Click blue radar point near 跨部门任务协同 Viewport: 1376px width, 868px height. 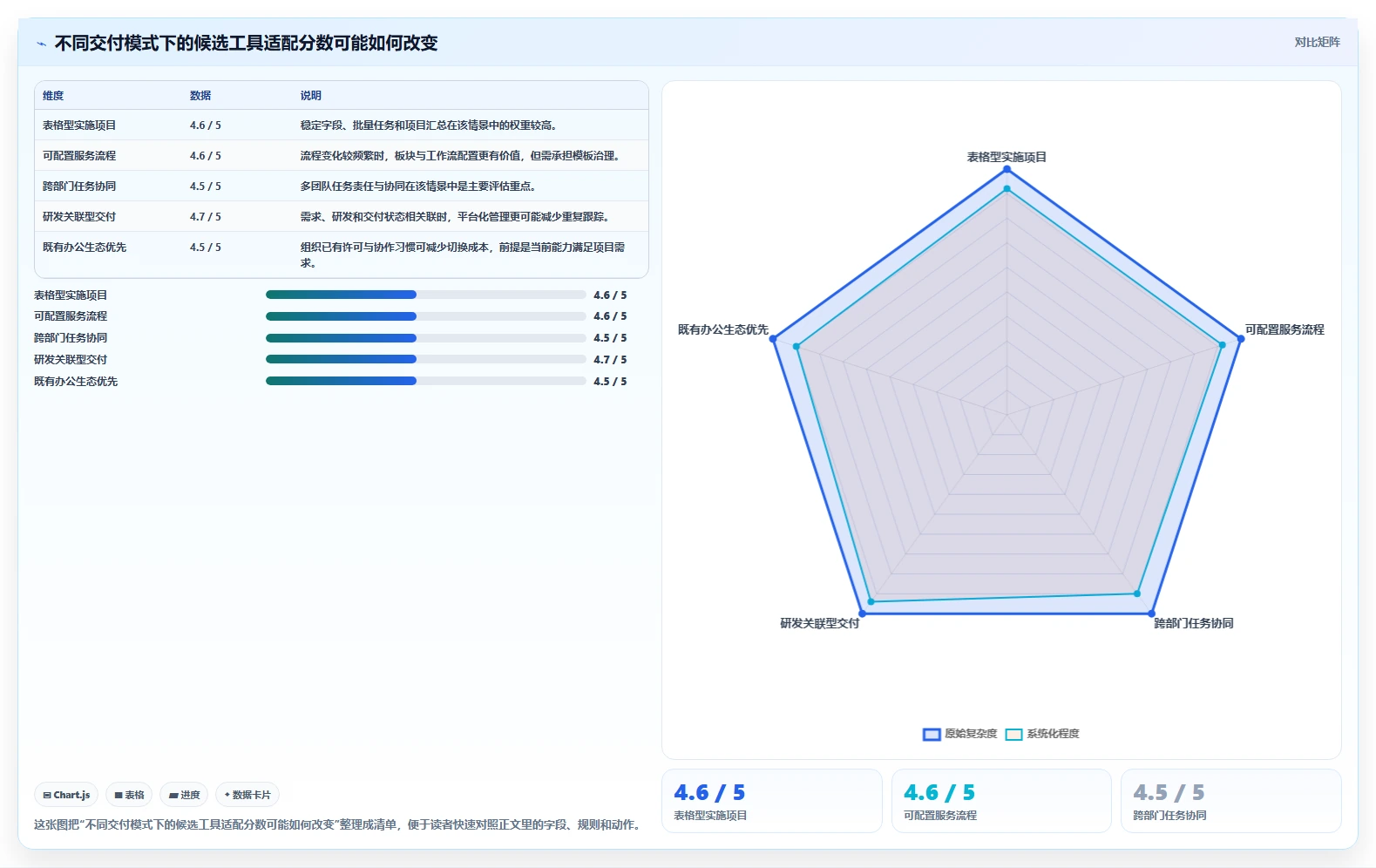[x=1151, y=614]
